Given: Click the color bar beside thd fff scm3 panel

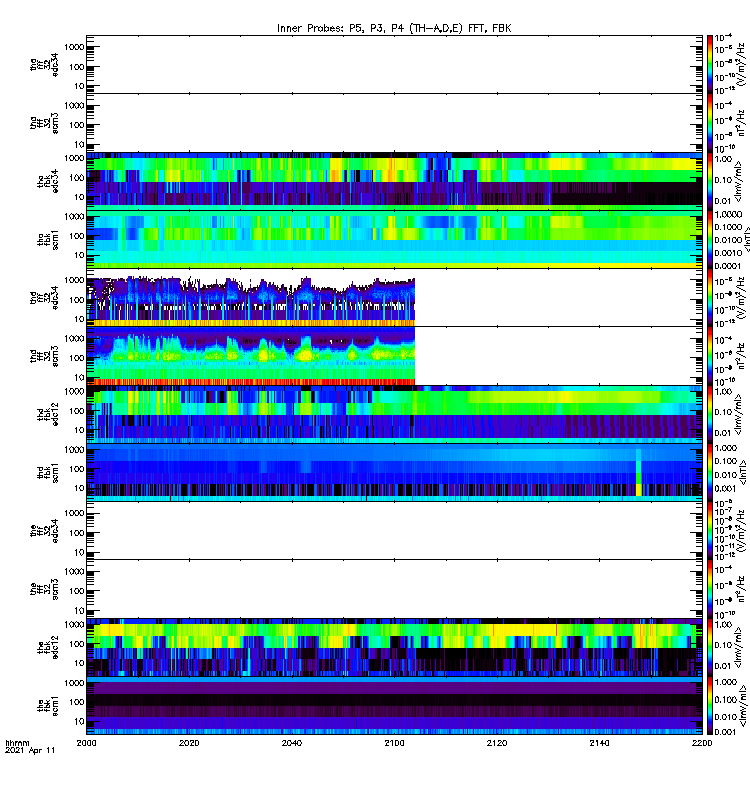Looking at the screenshot, I should (x=709, y=356).
